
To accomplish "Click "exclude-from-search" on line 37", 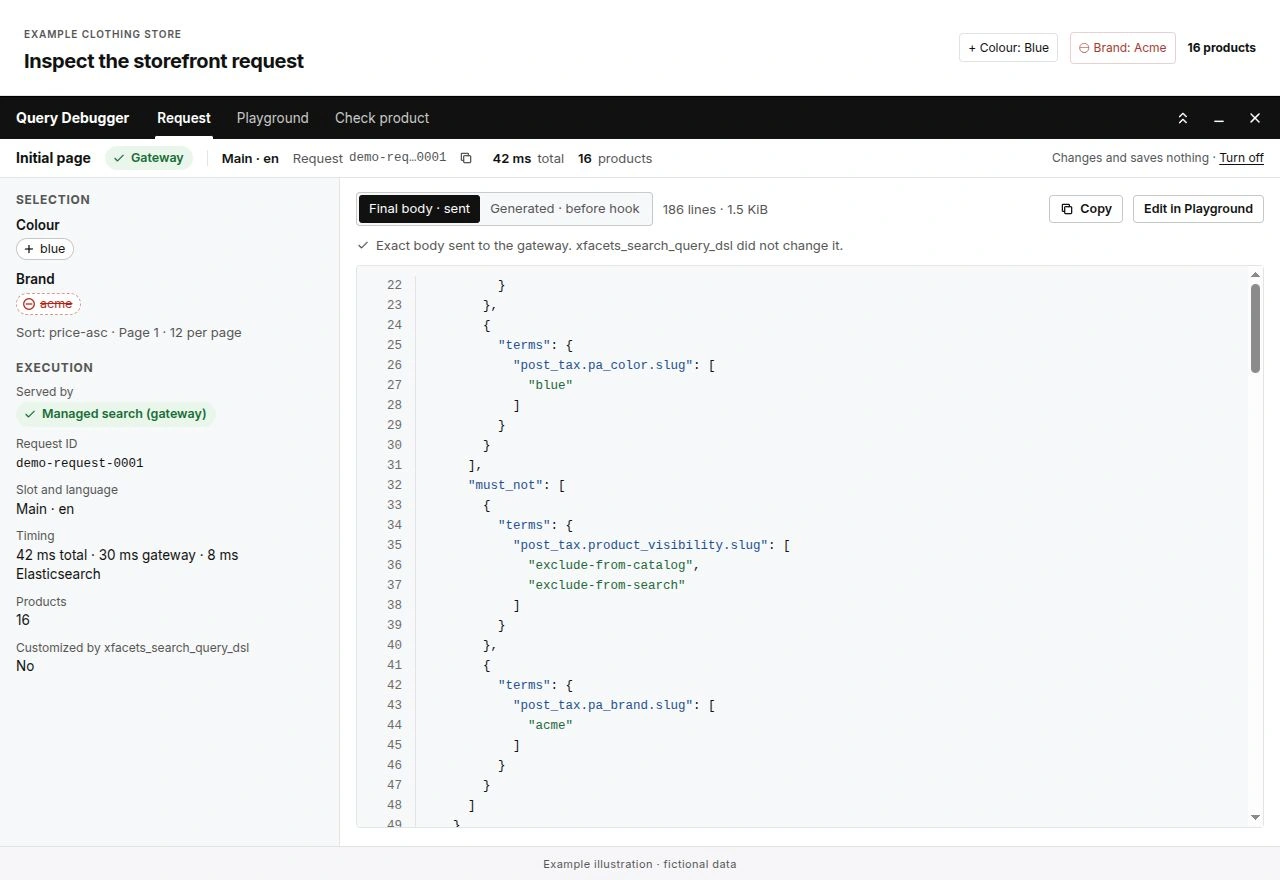I will coord(606,585).
